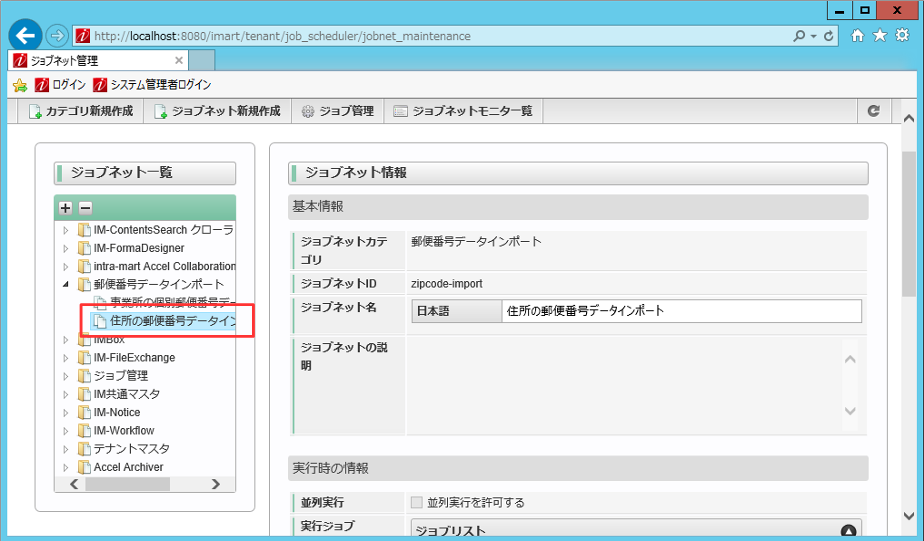Open a new blank browser tab
This screenshot has width=924, height=541.
[x=202, y=61]
